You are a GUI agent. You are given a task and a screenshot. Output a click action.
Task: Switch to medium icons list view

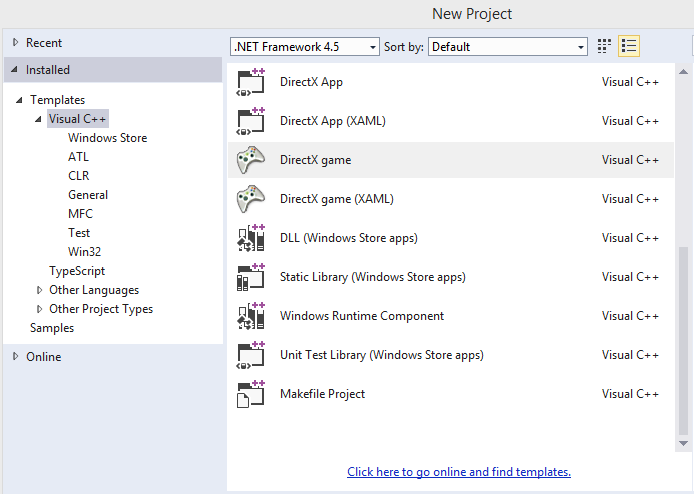629,46
